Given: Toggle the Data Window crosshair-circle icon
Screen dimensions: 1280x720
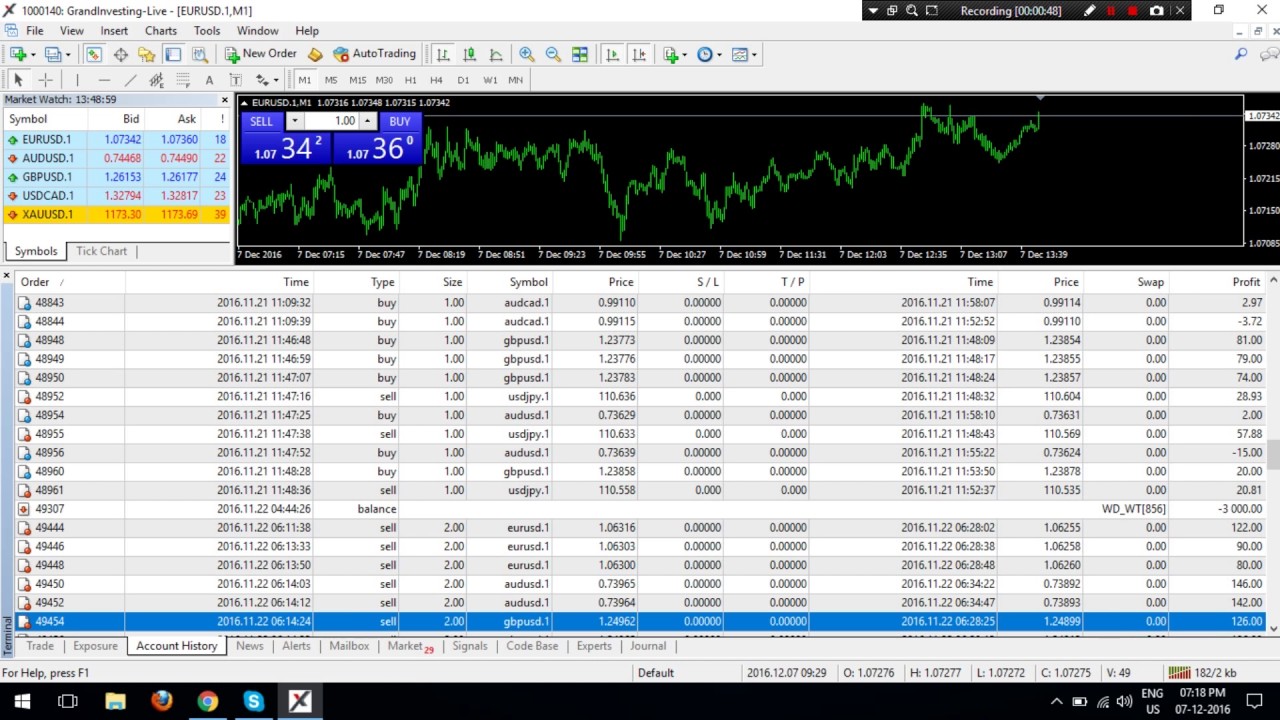Looking at the screenshot, I should [120, 55].
